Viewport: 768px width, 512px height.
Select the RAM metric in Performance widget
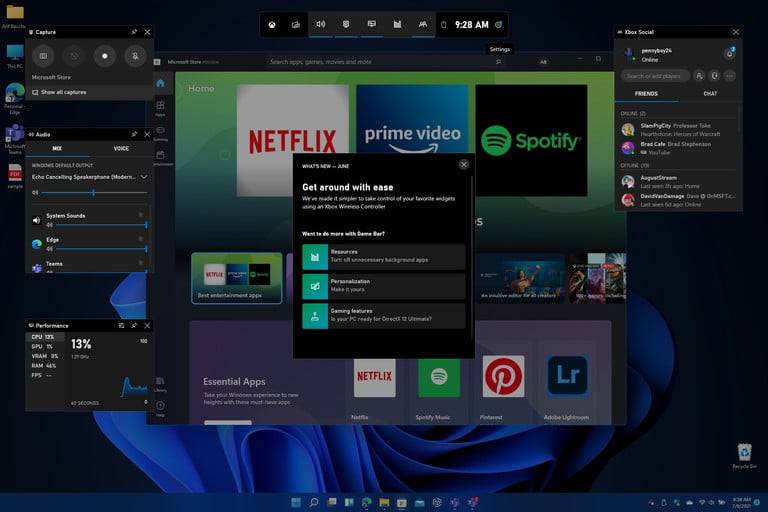[43, 366]
